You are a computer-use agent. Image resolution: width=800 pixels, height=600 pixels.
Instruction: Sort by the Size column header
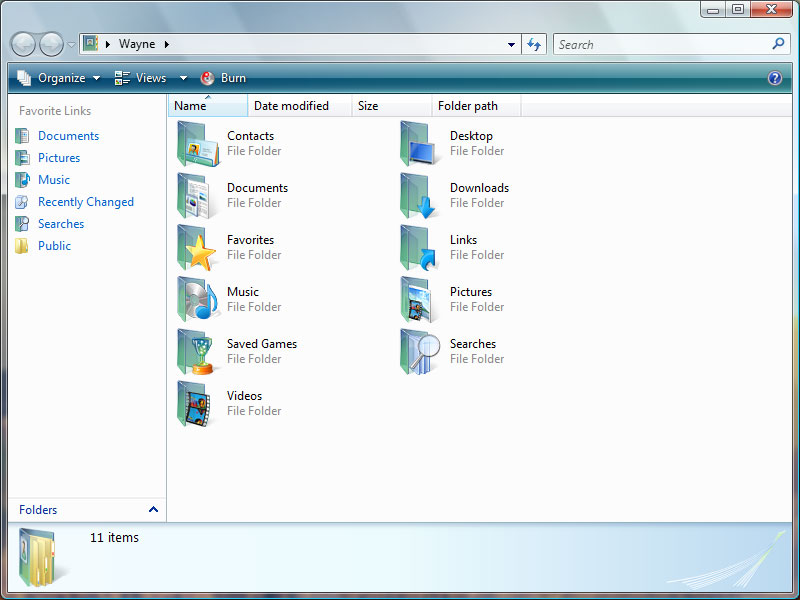tap(391, 106)
